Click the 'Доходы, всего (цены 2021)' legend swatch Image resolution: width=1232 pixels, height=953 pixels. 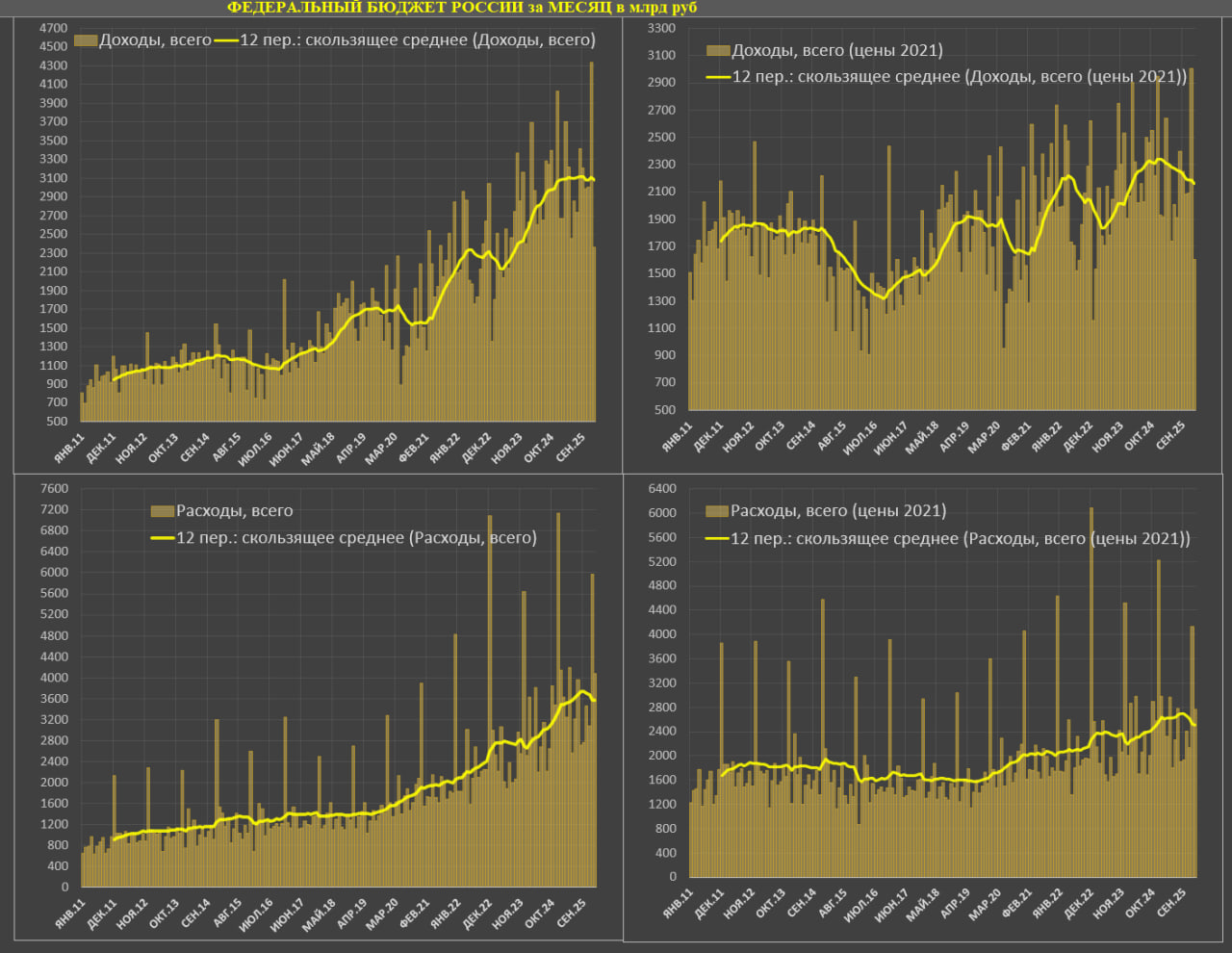pyautogui.click(x=718, y=50)
